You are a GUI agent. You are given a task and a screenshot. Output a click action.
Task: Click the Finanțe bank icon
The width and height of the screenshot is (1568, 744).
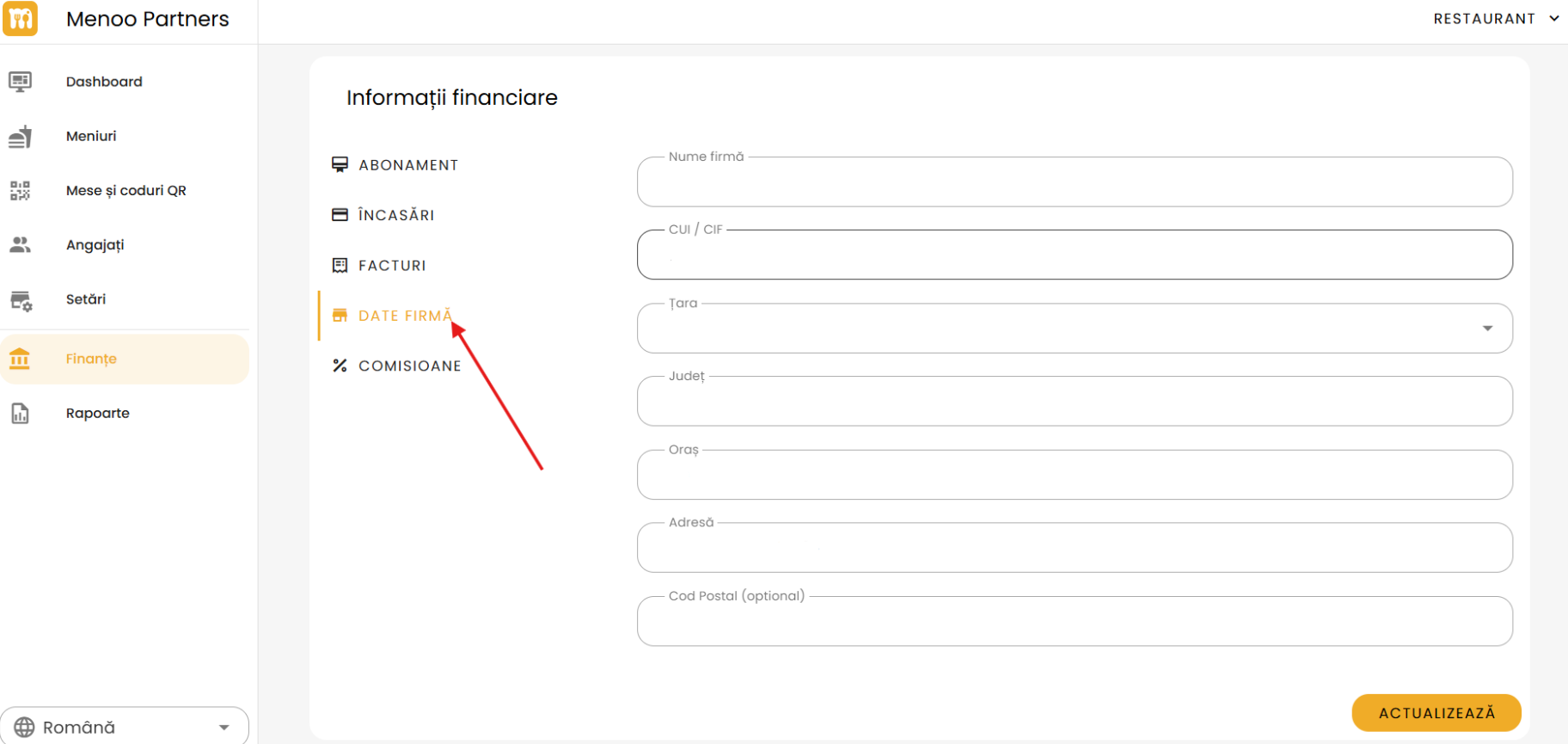[20, 359]
